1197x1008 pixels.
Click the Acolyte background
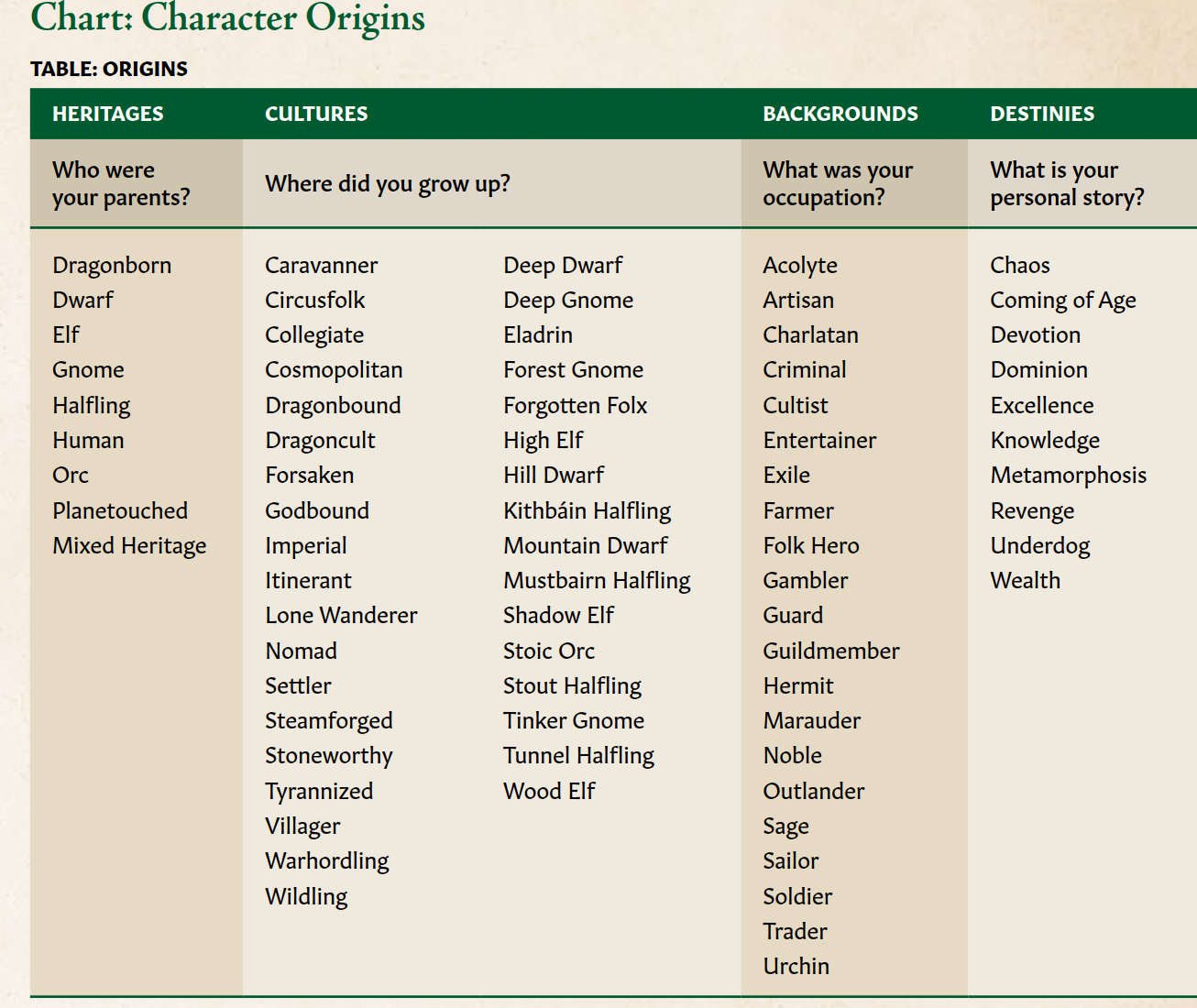[x=800, y=266]
